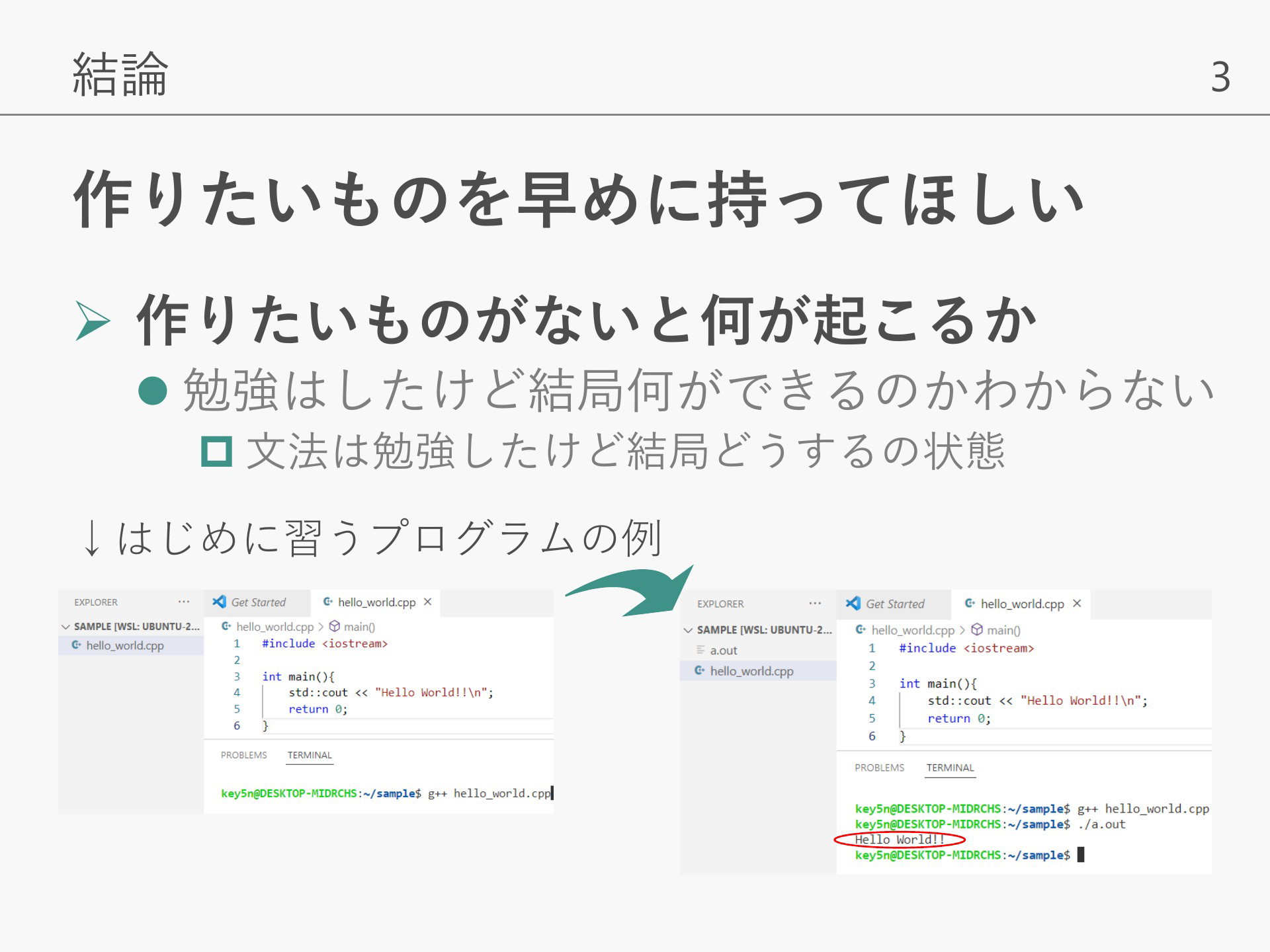The height and width of the screenshot is (952, 1270).
Task: Click the VS Code logo on left Get Started tab
Action: click(x=219, y=602)
